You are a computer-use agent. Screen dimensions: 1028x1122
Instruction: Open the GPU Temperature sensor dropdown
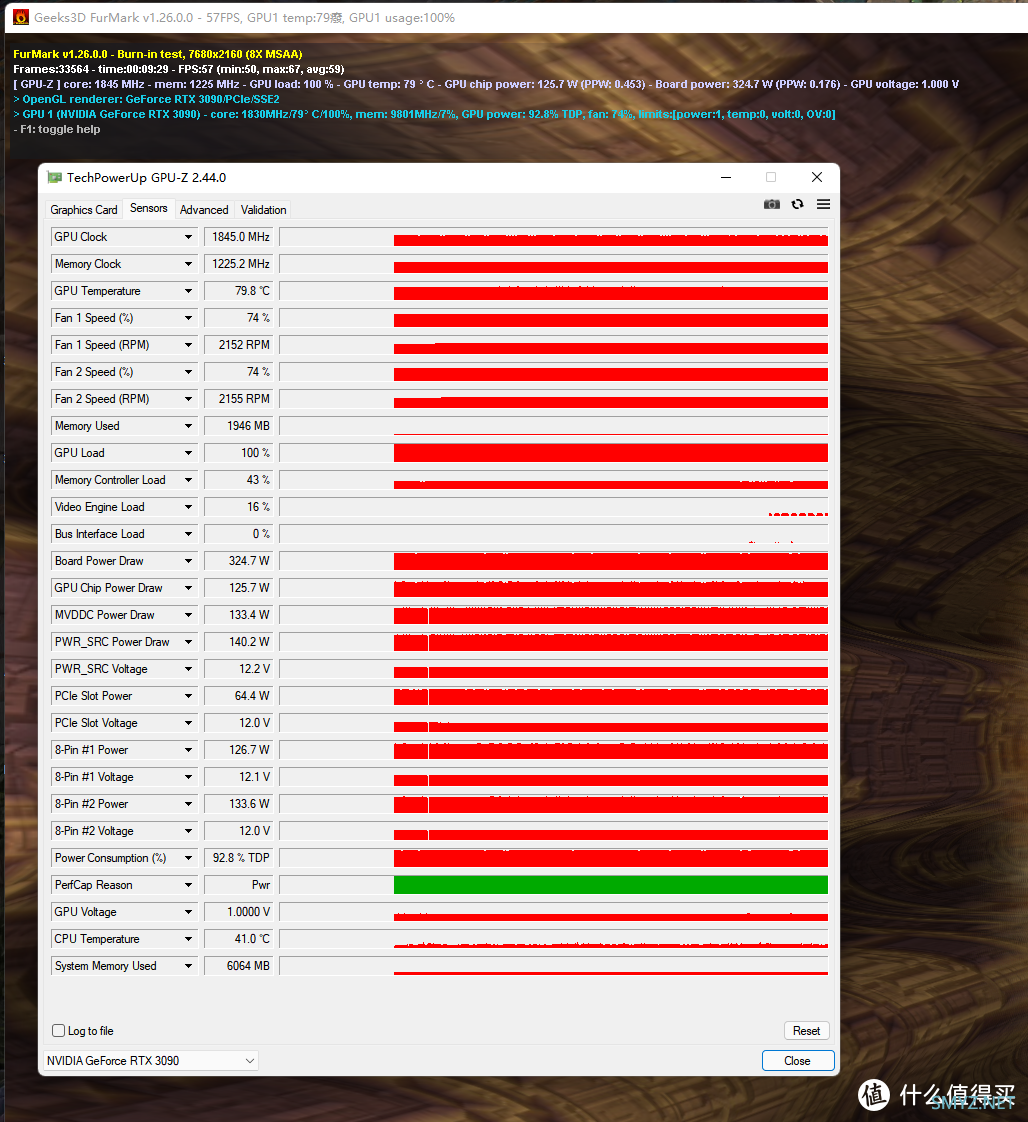point(188,291)
